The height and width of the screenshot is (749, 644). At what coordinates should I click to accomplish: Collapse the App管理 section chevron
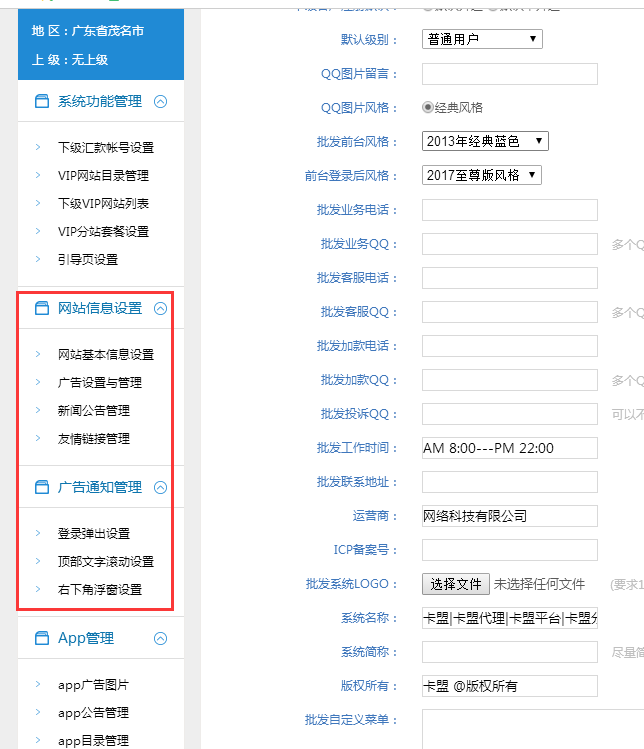point(160,638)
